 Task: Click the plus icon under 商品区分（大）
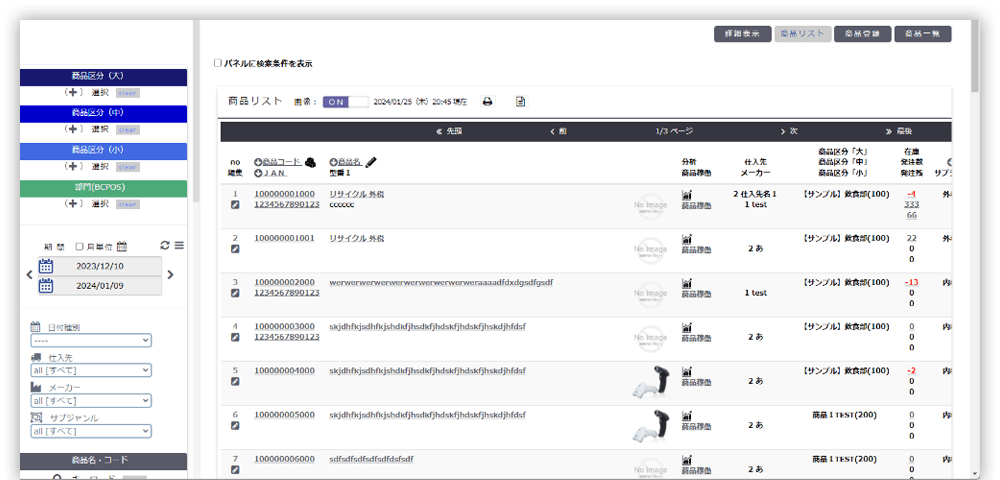pyautogui.click(x=73, y=92)
